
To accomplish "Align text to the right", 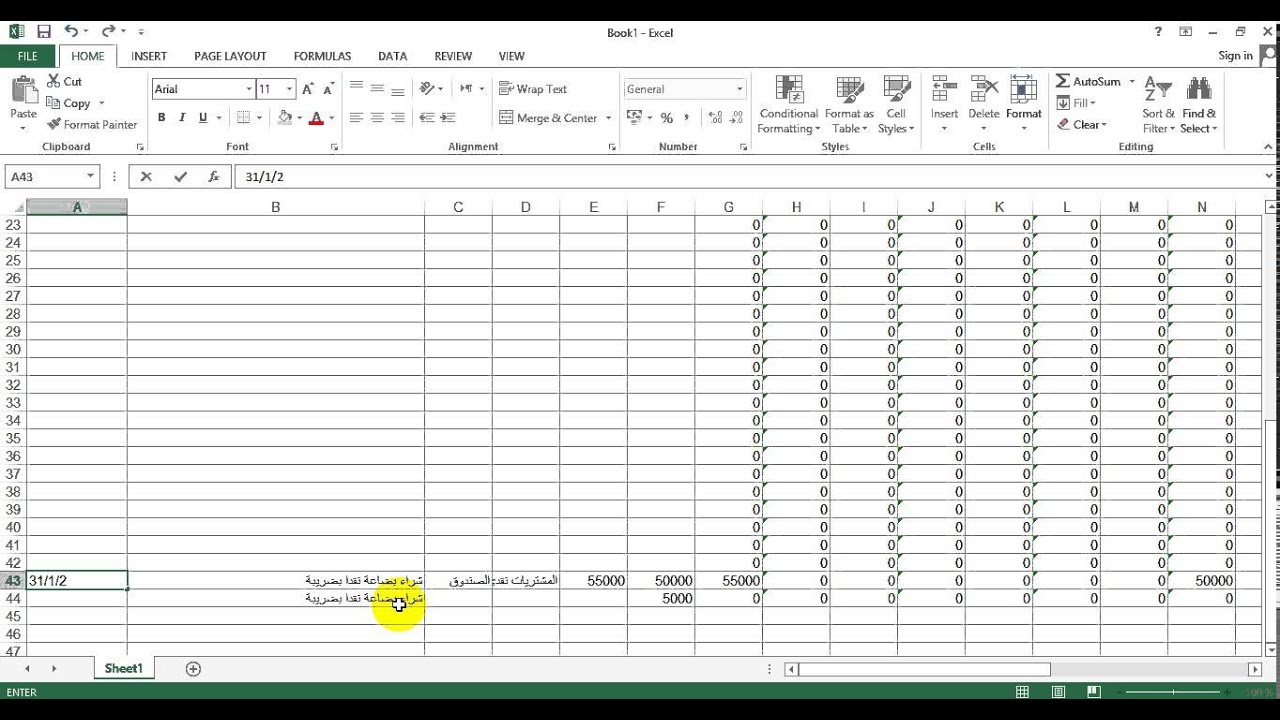I will click(x=398, y=118).
